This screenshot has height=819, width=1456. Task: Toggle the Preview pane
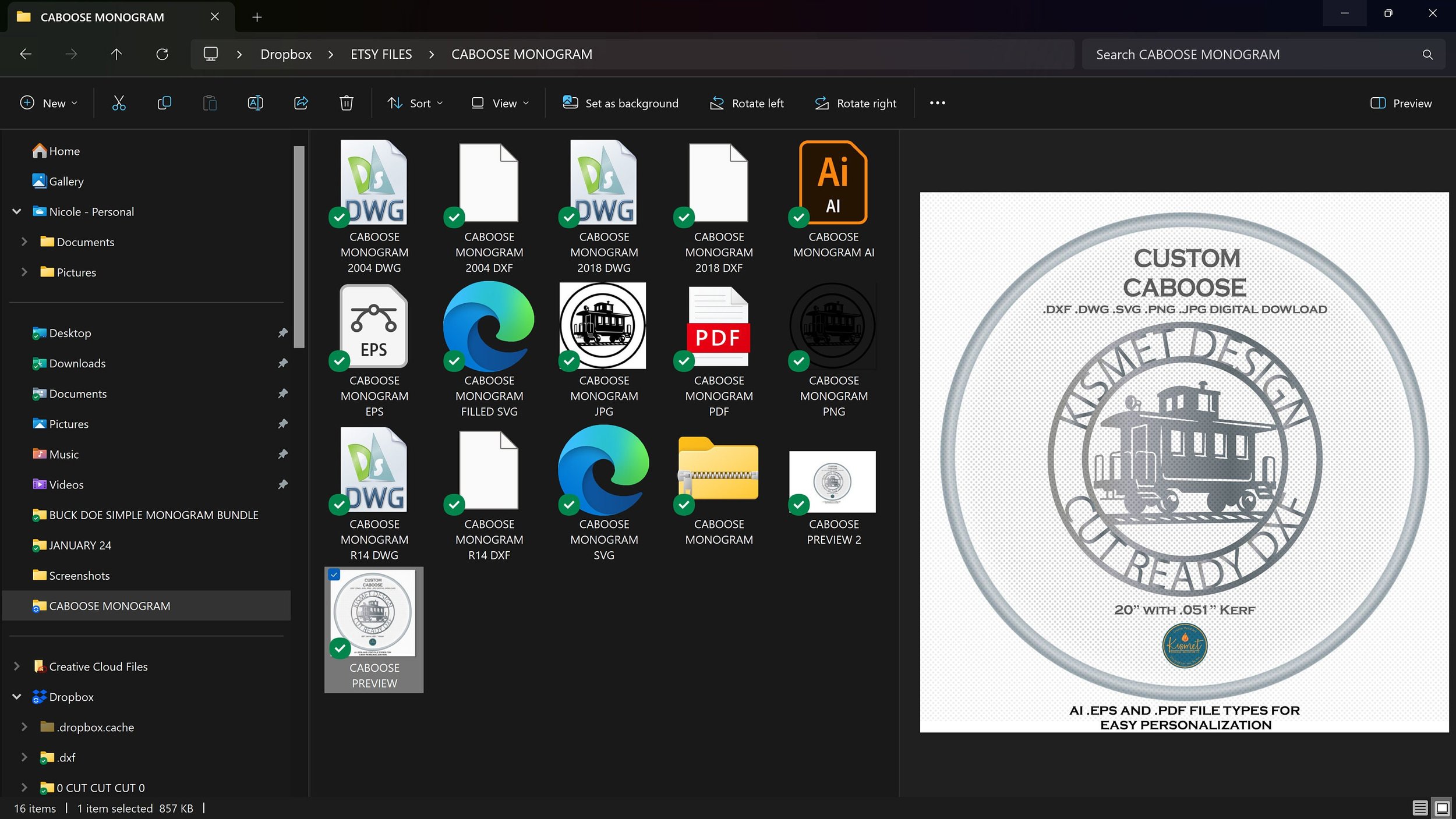coord(1401,103)
